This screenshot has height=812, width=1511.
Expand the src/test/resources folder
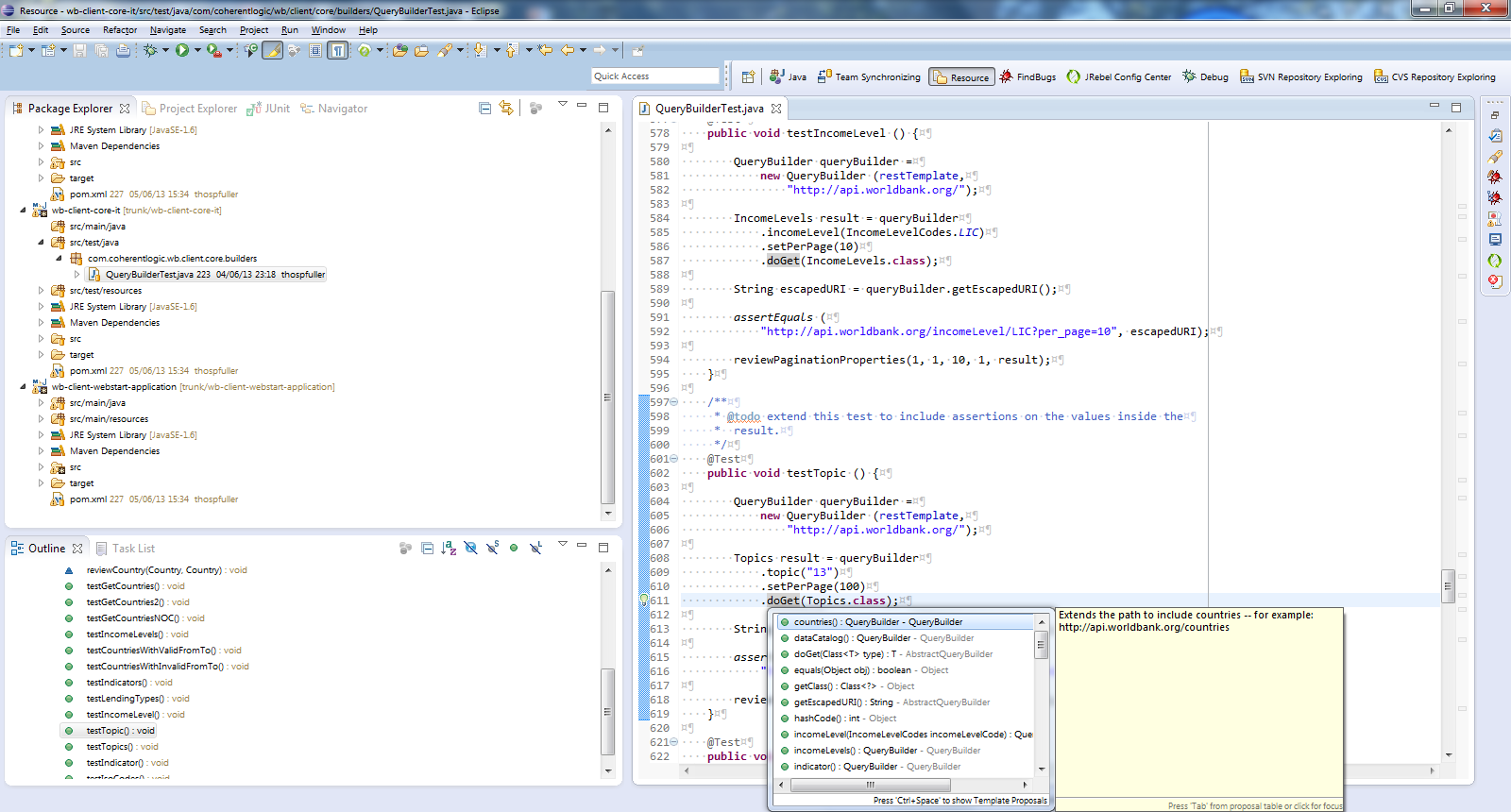click(x=41, y=291)
